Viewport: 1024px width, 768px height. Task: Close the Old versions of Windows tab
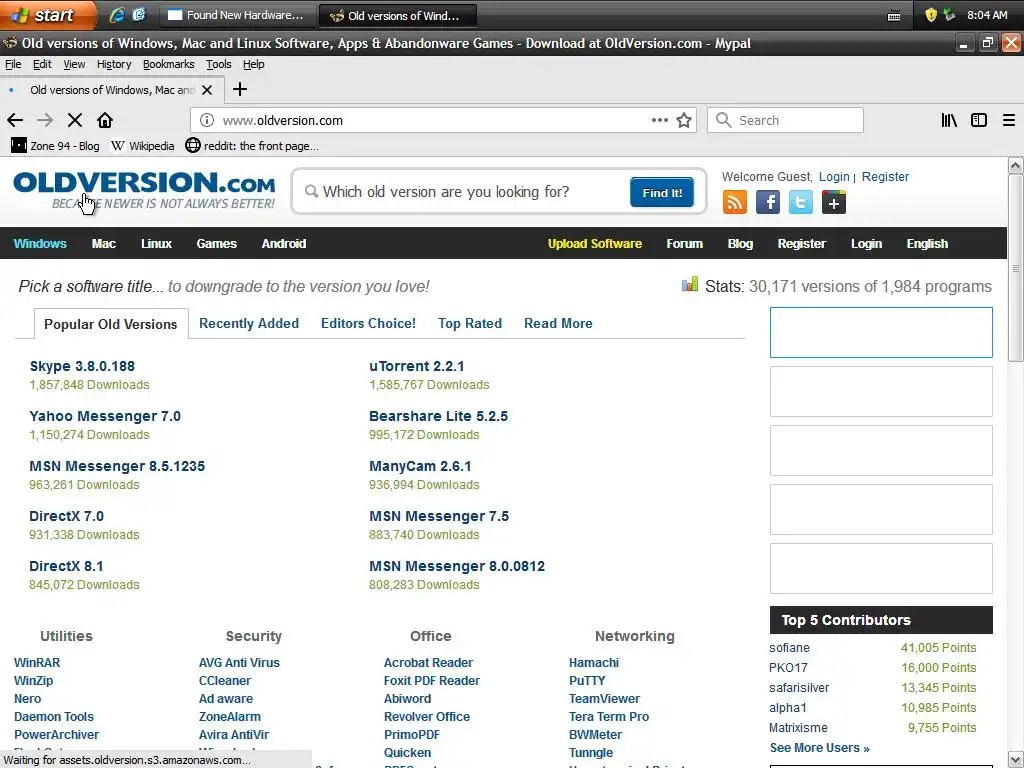coord(207,90)
